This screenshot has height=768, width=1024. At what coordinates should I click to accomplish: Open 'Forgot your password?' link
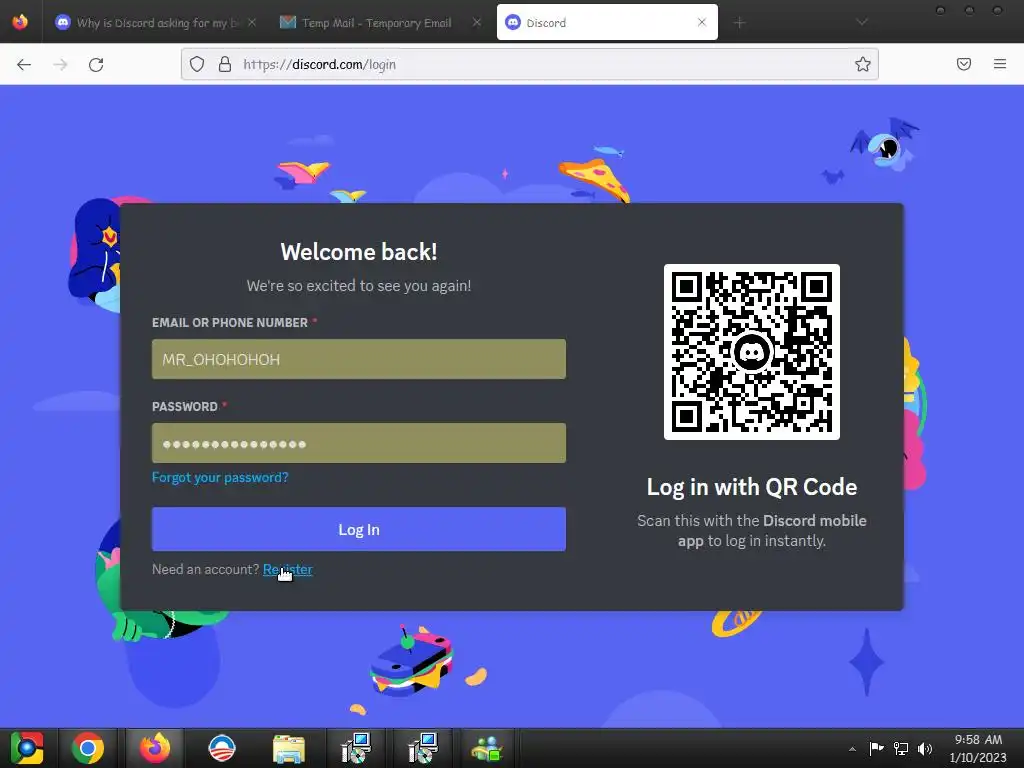[220, 477]
